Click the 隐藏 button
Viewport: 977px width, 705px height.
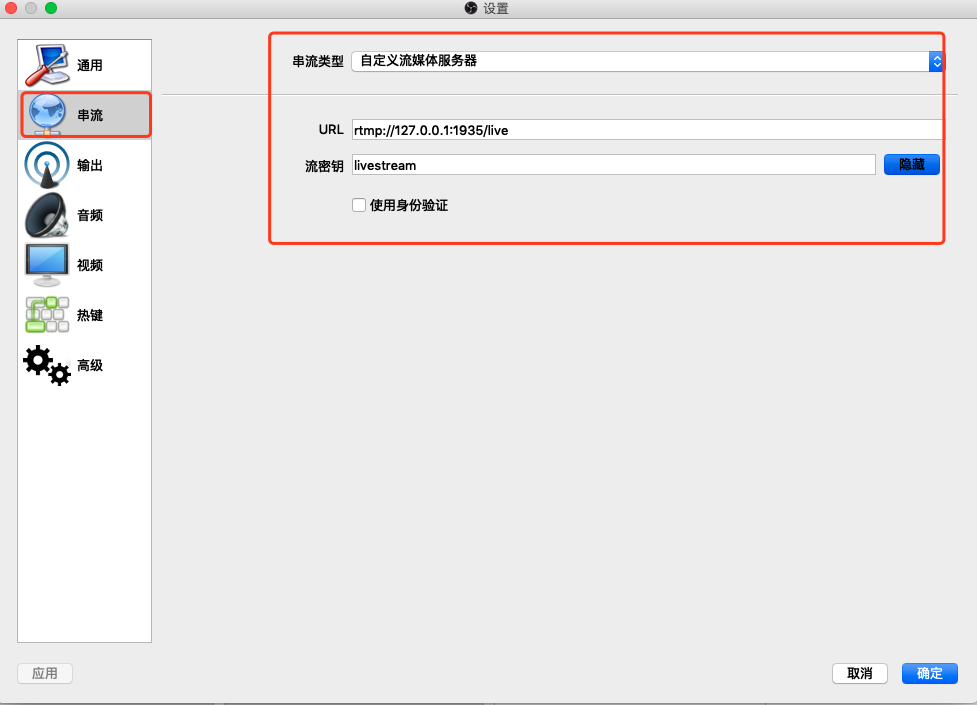(x=912, y=165)
